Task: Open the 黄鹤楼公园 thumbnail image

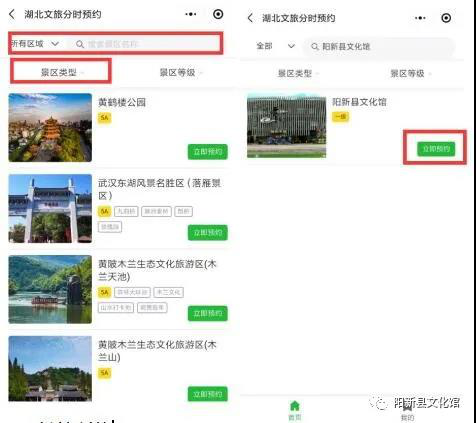Action: 50,128
